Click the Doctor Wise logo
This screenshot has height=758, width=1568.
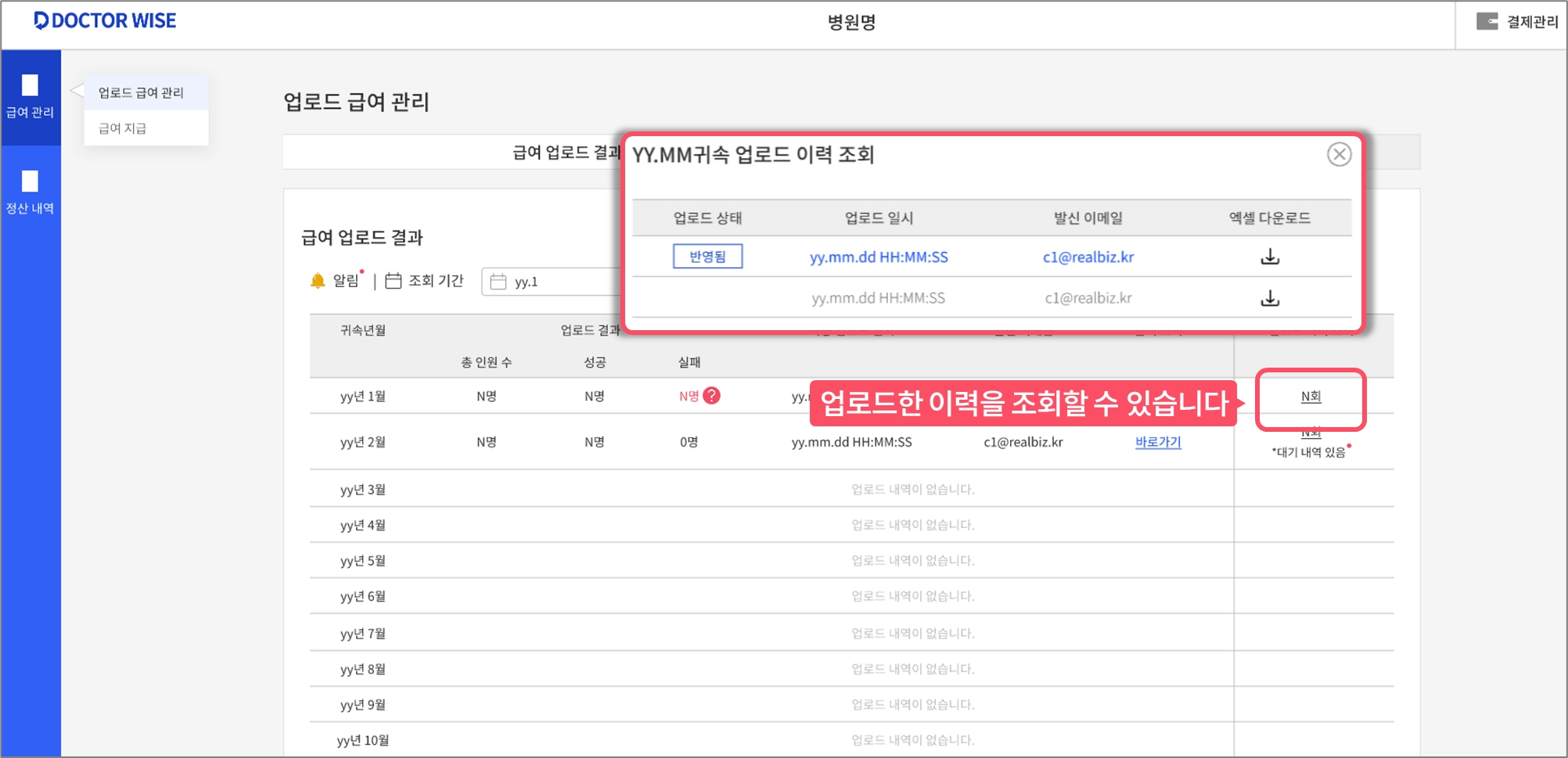105,21
